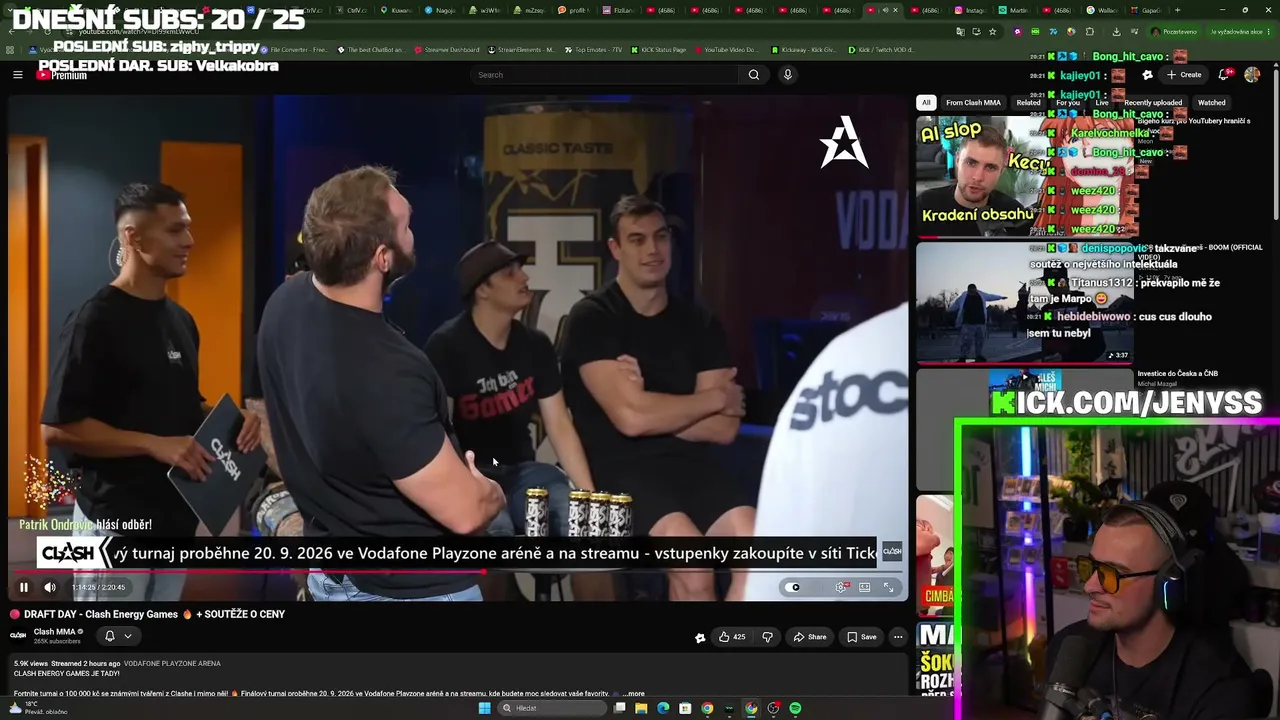Viewport: 1280px width, 720px height.
Task: Close the active YouTube tab
Action: point(895,10)
